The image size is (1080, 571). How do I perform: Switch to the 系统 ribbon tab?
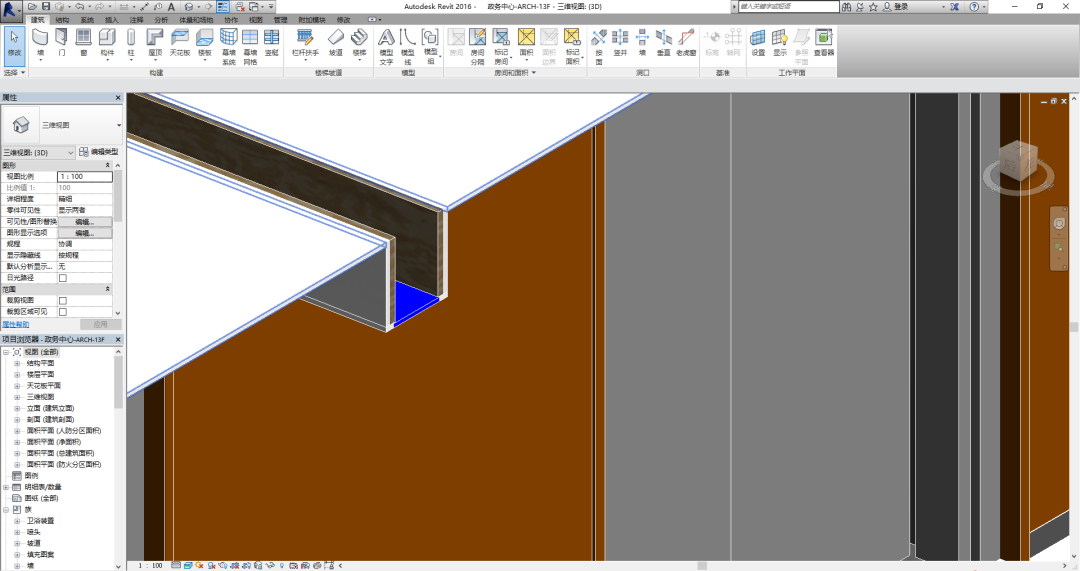tap(87, 20)
